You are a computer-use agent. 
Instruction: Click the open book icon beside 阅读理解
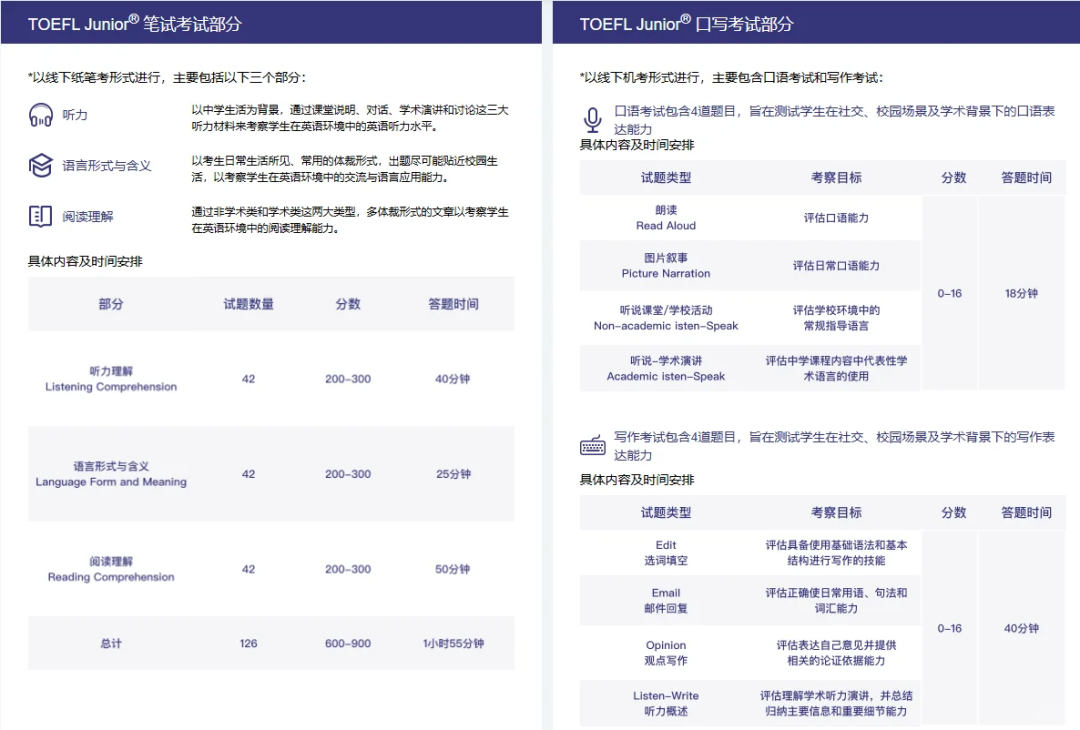[40, 215]
